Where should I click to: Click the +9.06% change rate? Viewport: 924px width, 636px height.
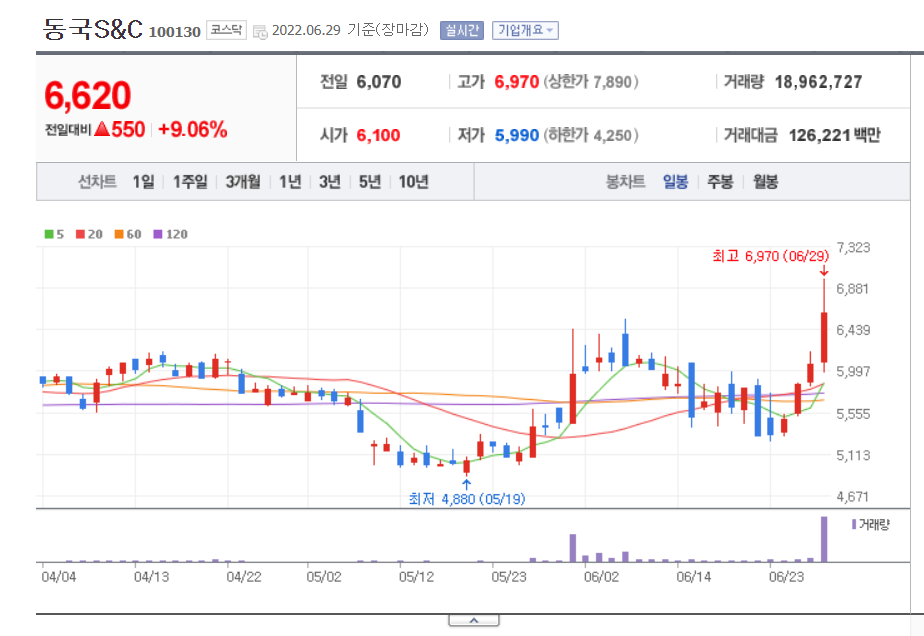[x=193, y=129]
